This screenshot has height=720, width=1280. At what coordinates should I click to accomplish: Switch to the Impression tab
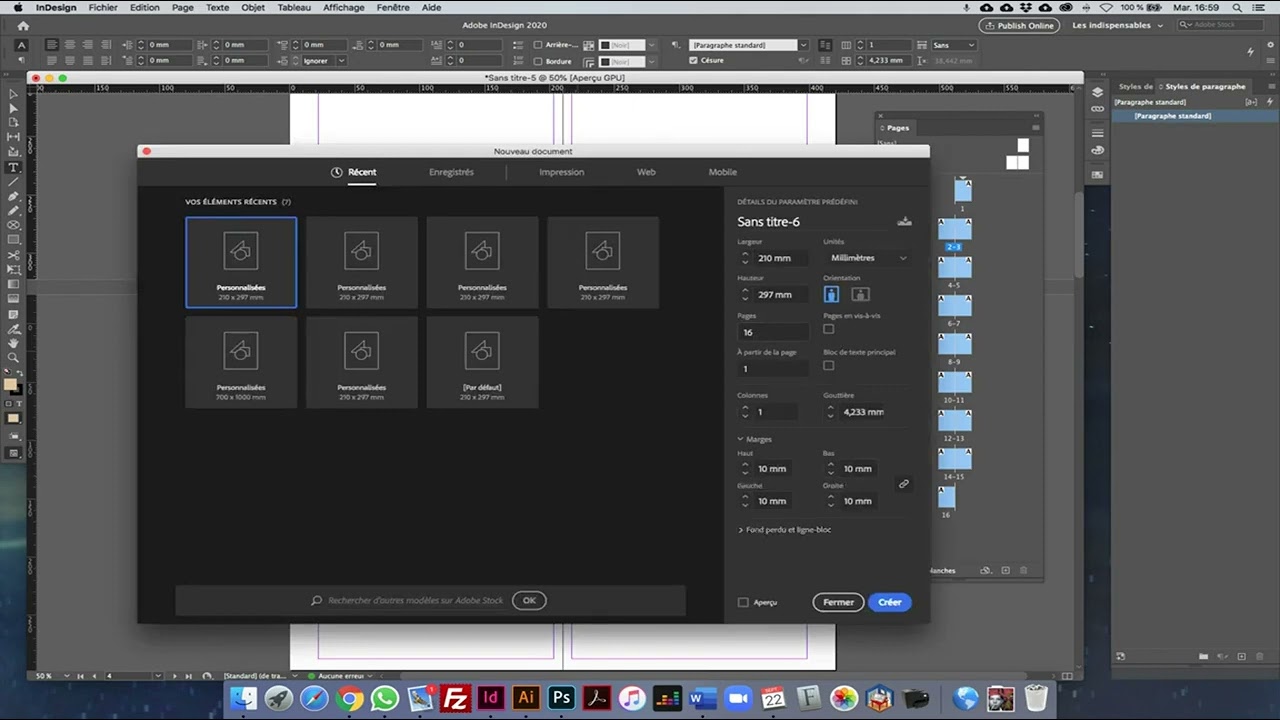pos(561,172)
